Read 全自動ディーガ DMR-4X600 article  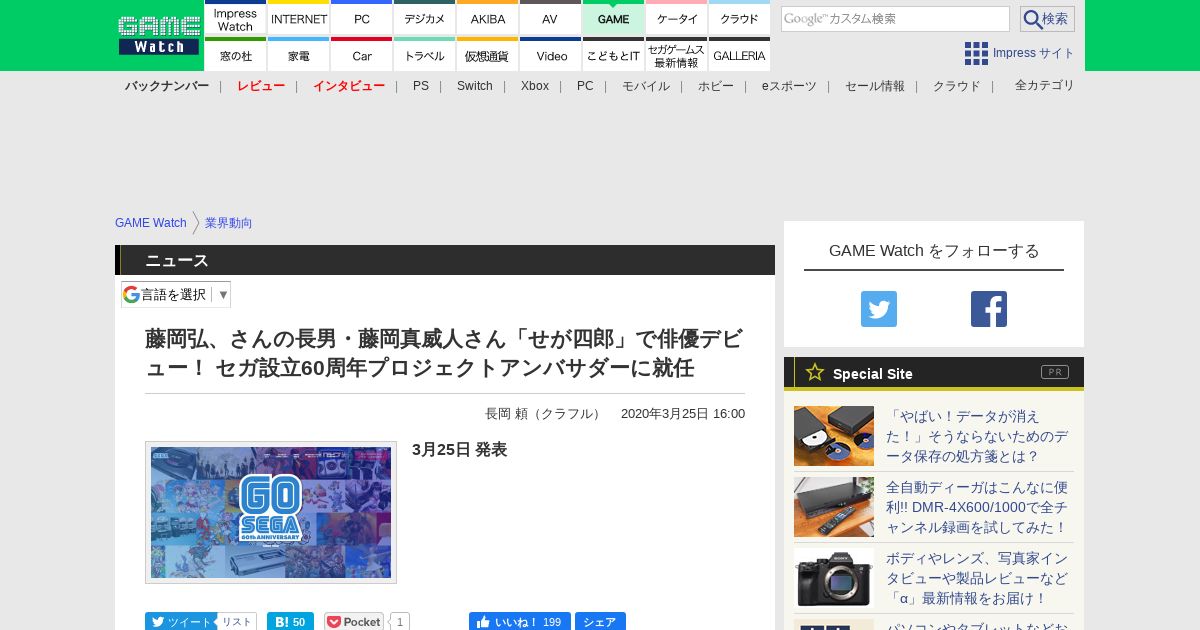point(977,507)
